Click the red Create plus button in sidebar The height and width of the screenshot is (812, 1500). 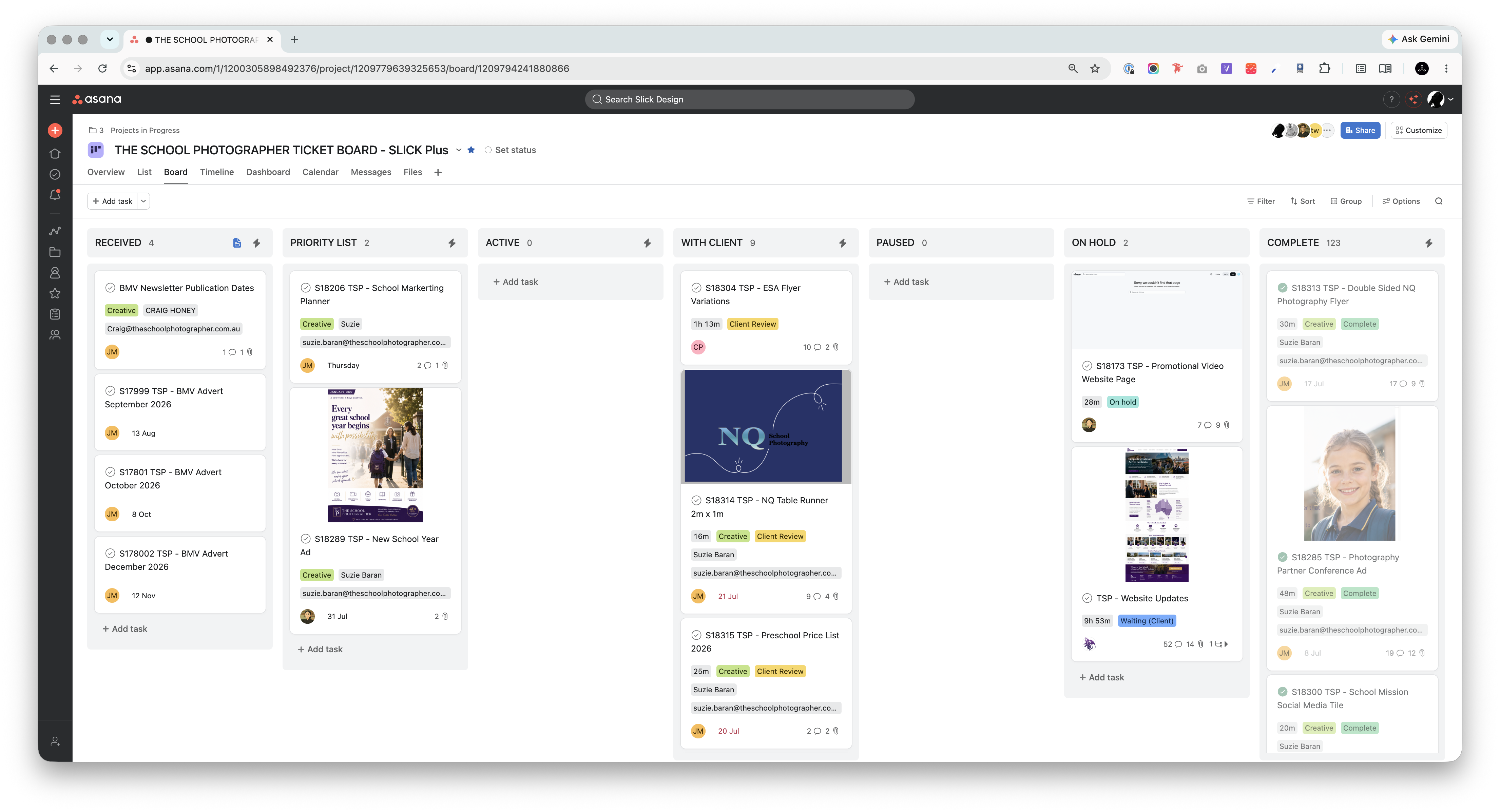55,130
